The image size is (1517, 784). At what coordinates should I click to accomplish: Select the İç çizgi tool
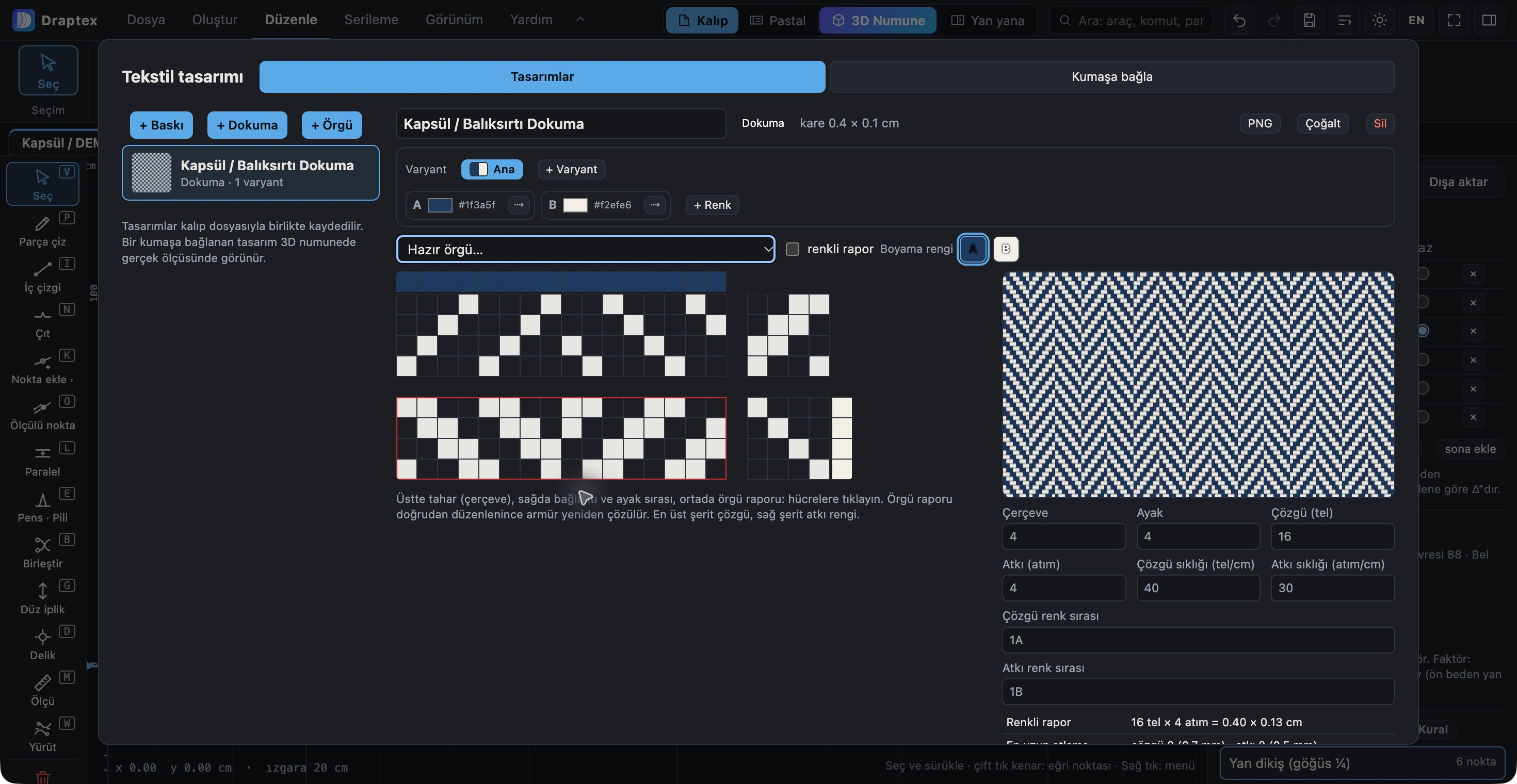coord(42,276)
